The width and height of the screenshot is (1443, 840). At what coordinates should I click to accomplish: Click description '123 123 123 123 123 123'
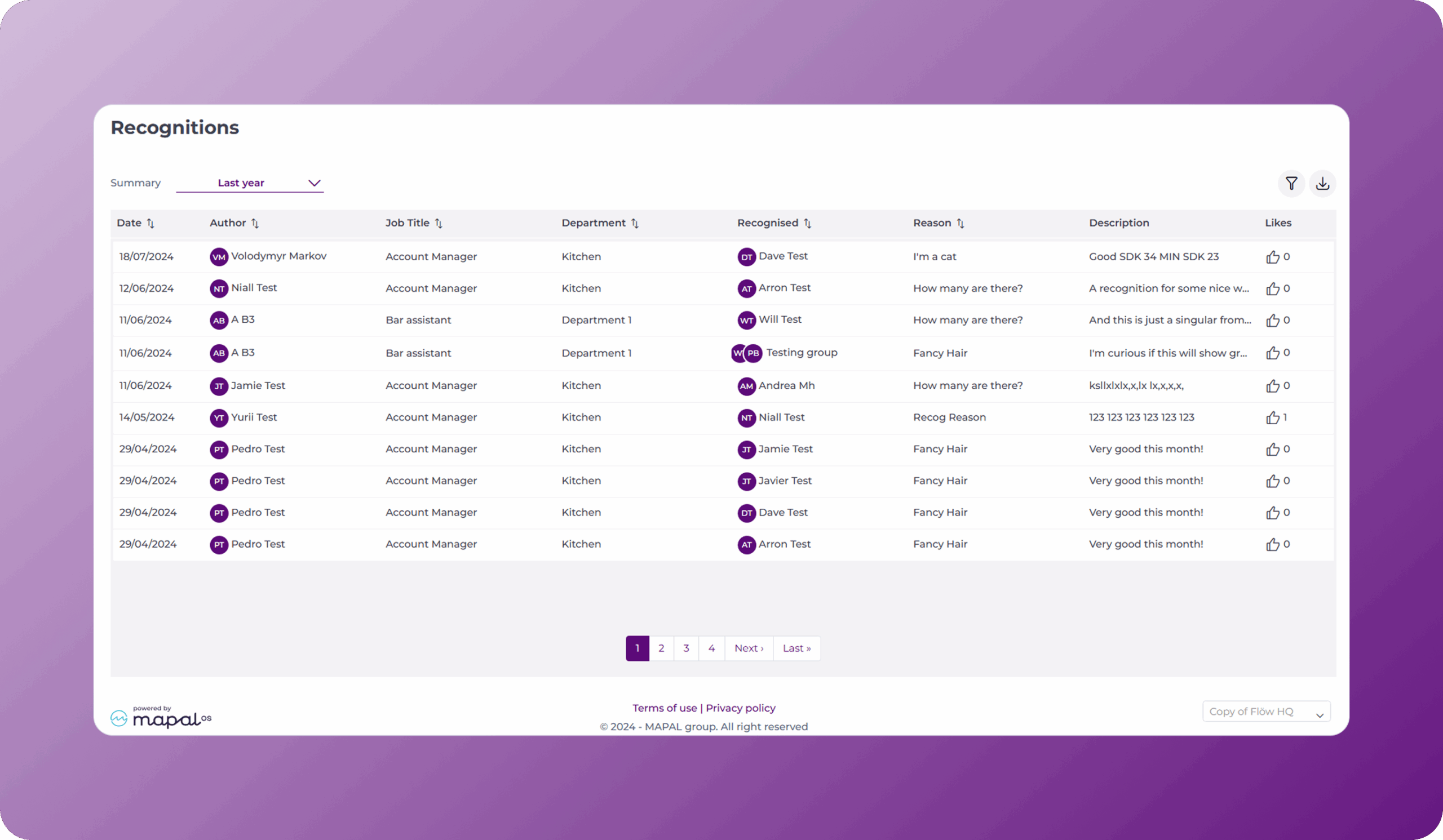1141,417
